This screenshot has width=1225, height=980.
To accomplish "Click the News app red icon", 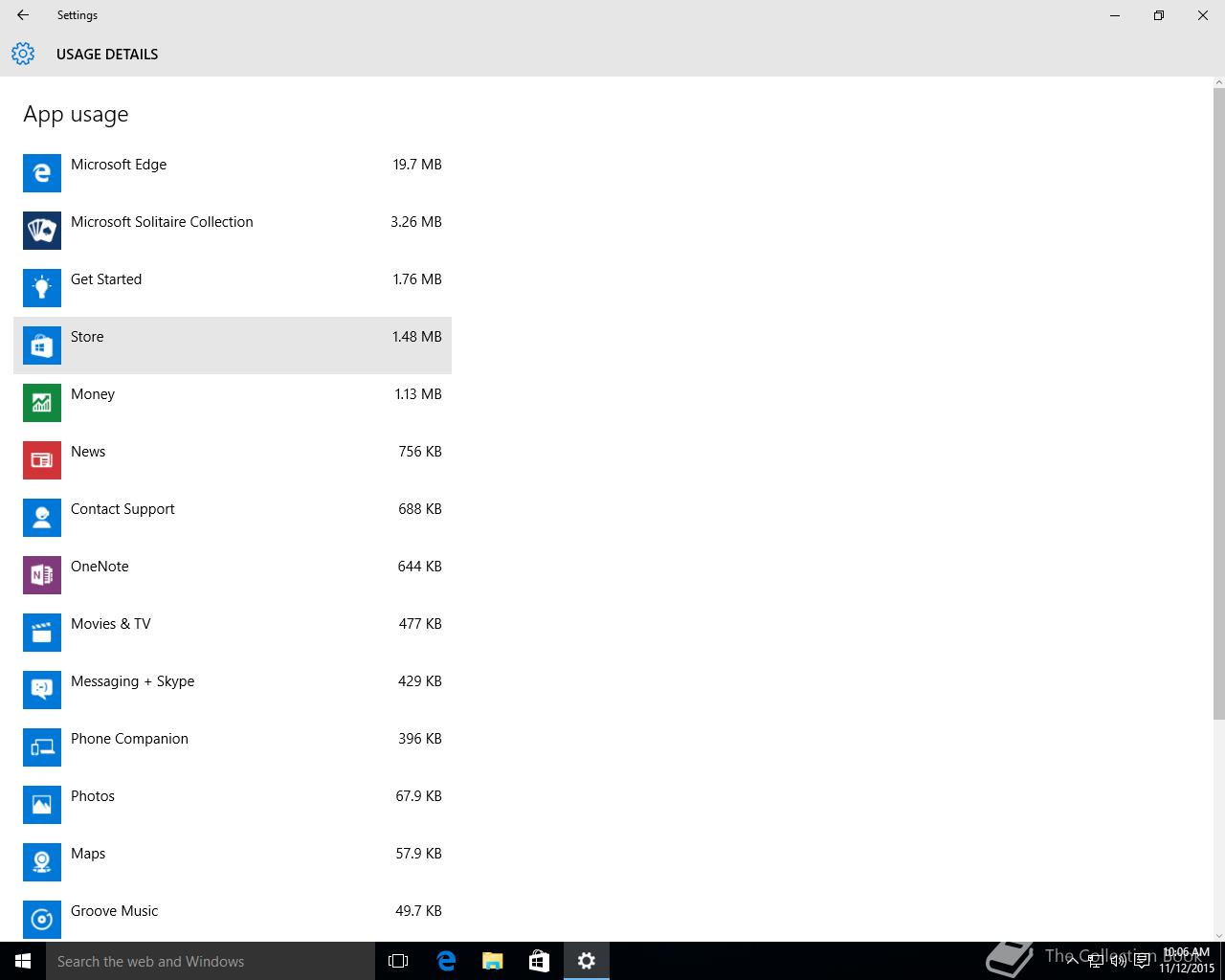I will (42, 460).
